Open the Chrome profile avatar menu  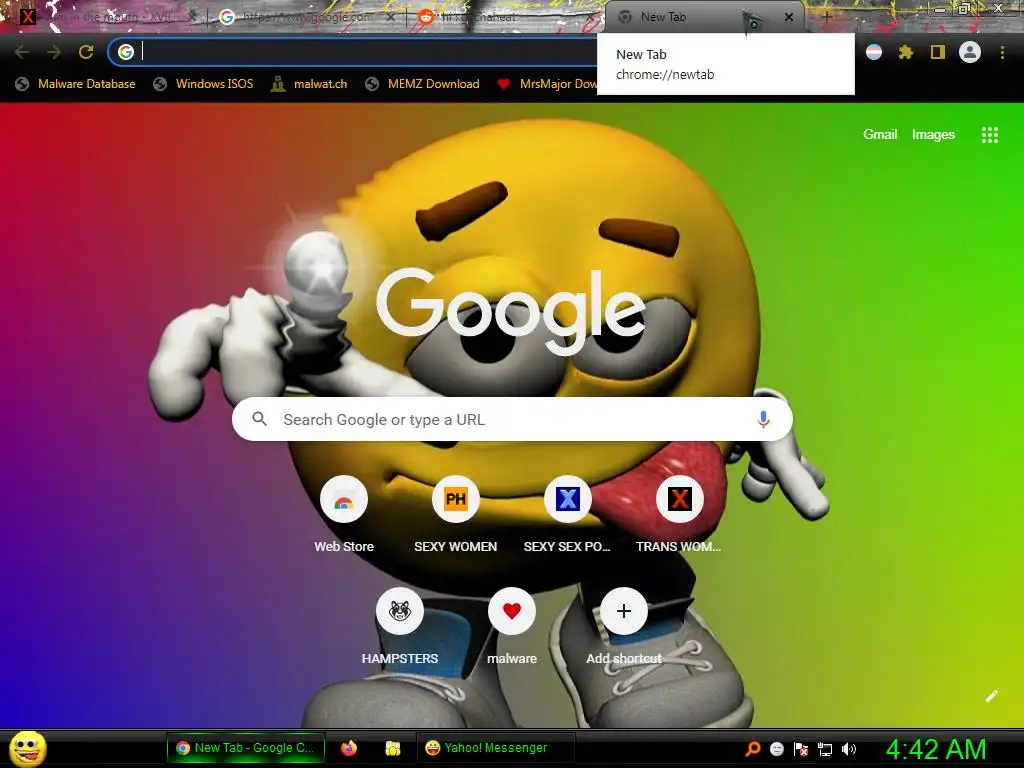[970, 52]
